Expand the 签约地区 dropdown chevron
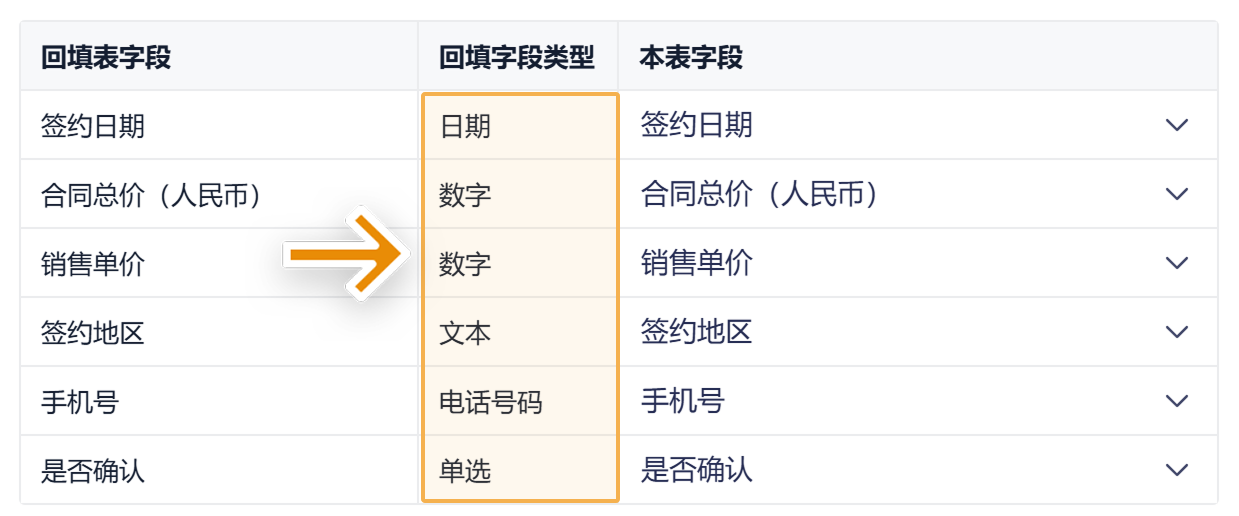The width and height of the screenshot is (1239, 516). point(1177,332)
